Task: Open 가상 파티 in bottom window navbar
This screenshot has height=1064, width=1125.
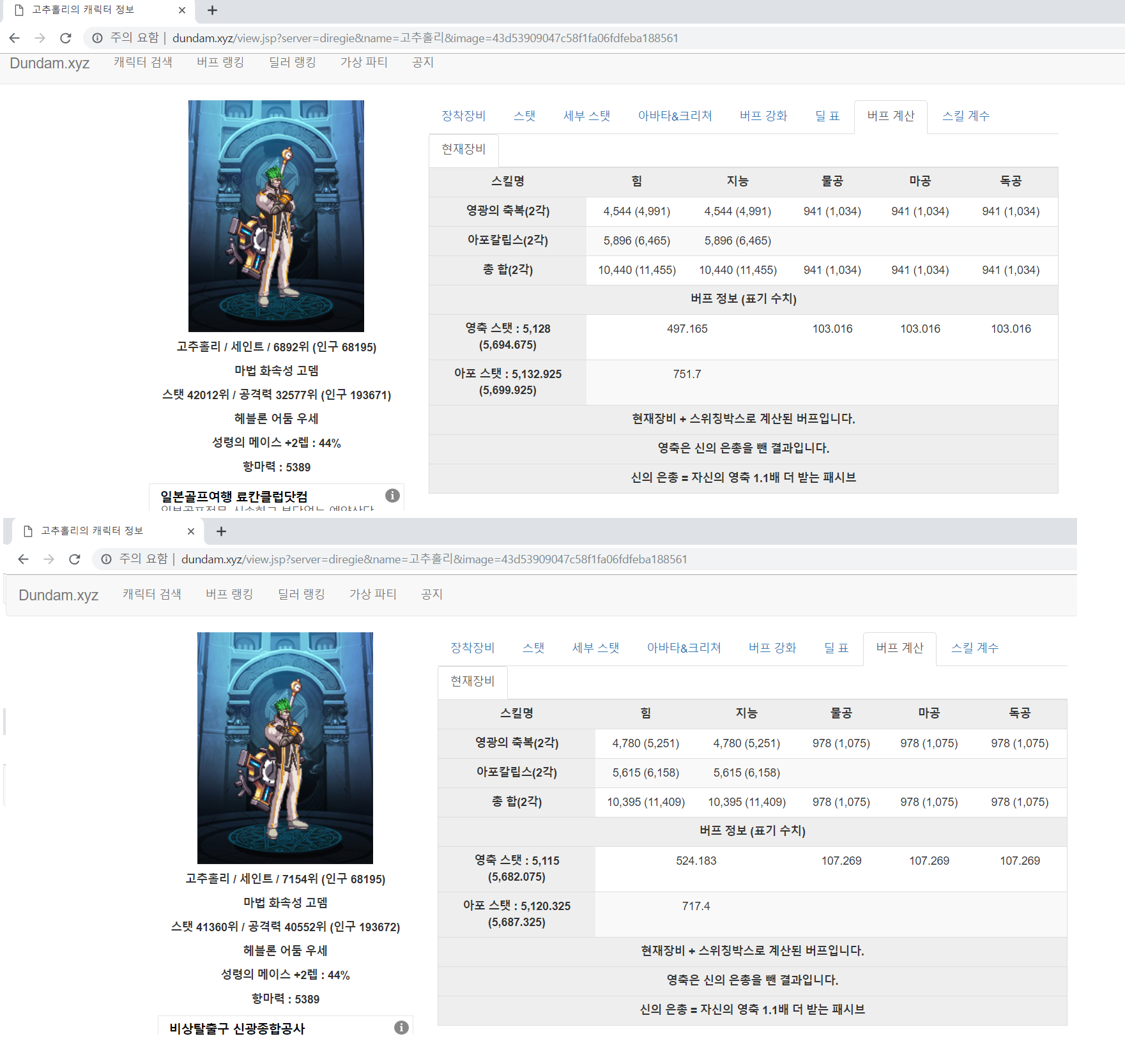Action: [x=373, y=594]
